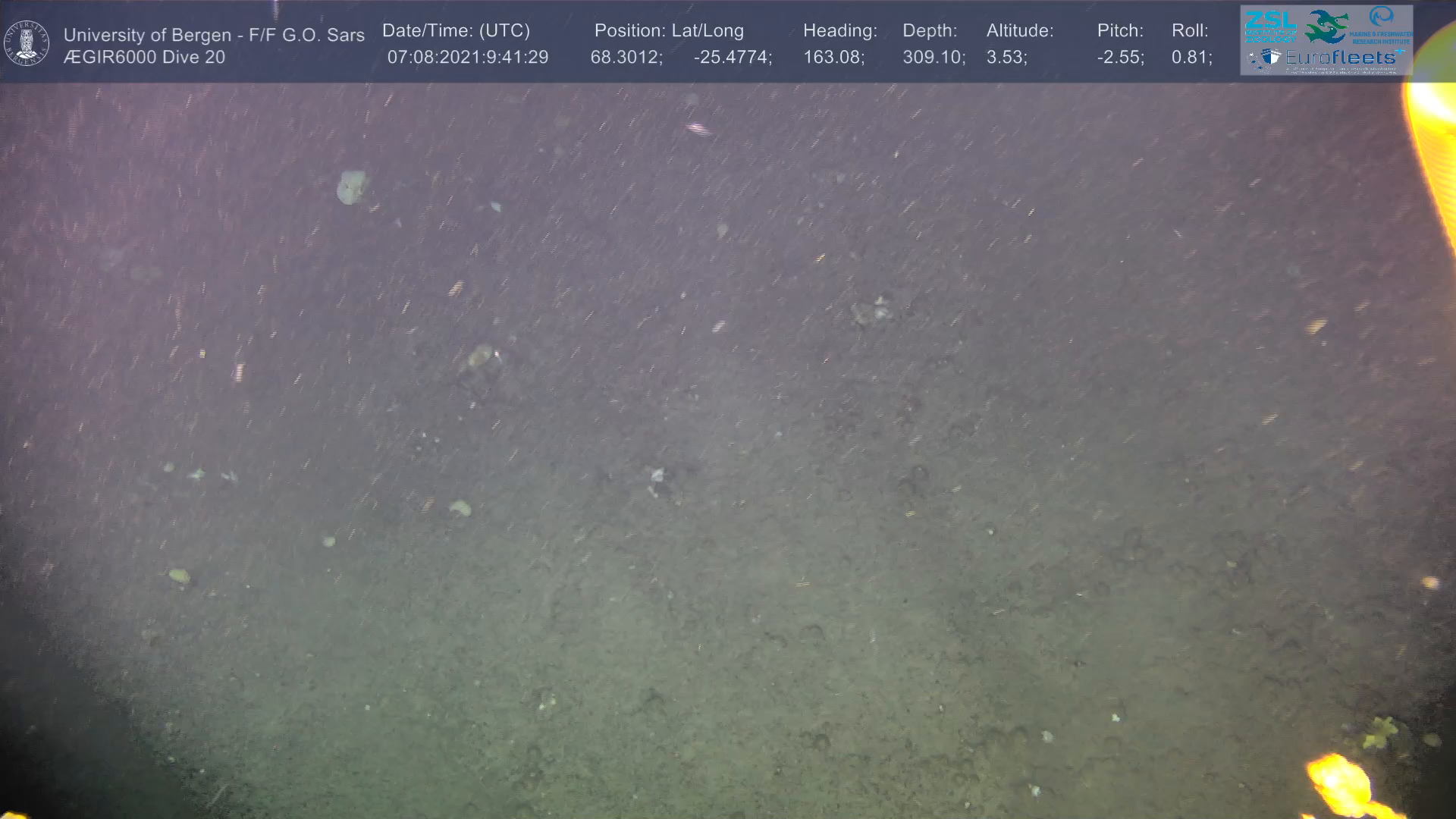Click the Pitch value -2.55
The image size is (1456, 819).
tap(1119, 58)
